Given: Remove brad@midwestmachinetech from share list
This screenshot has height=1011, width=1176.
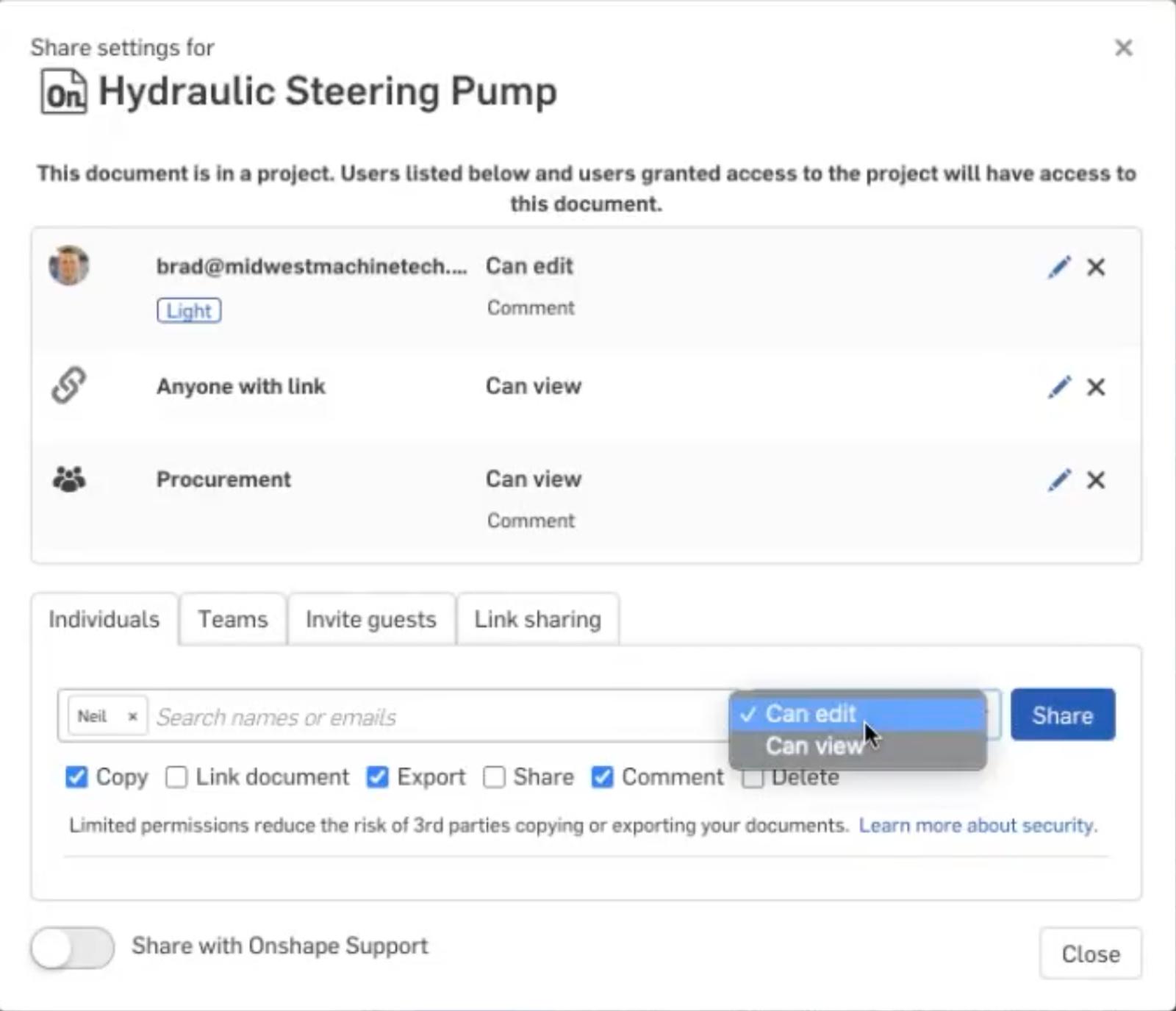Looking at the screenshot, I should pos(1096,267).
